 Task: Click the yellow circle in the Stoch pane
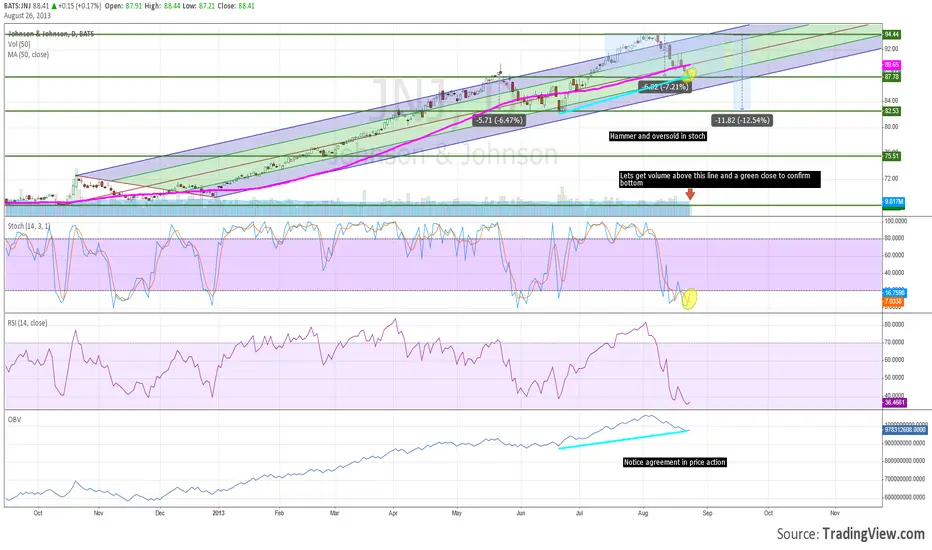click(689, 298)
